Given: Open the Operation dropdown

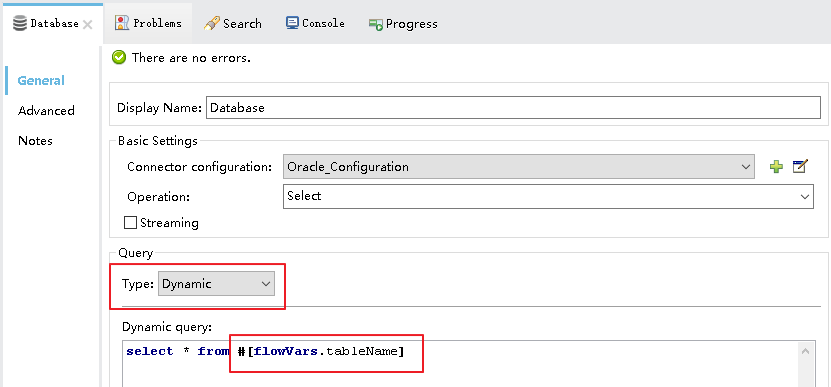Looking at the screenshot, I should pyautogui.click(x=548, y=196).
